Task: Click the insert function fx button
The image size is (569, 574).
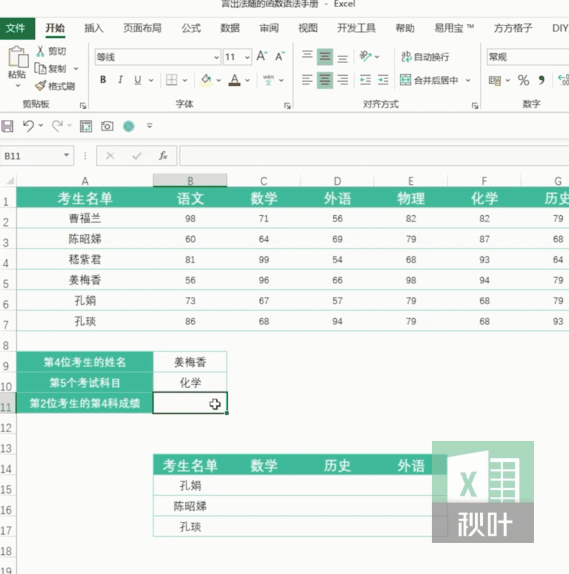Action: pyautogui.click(x=163, y=156)
